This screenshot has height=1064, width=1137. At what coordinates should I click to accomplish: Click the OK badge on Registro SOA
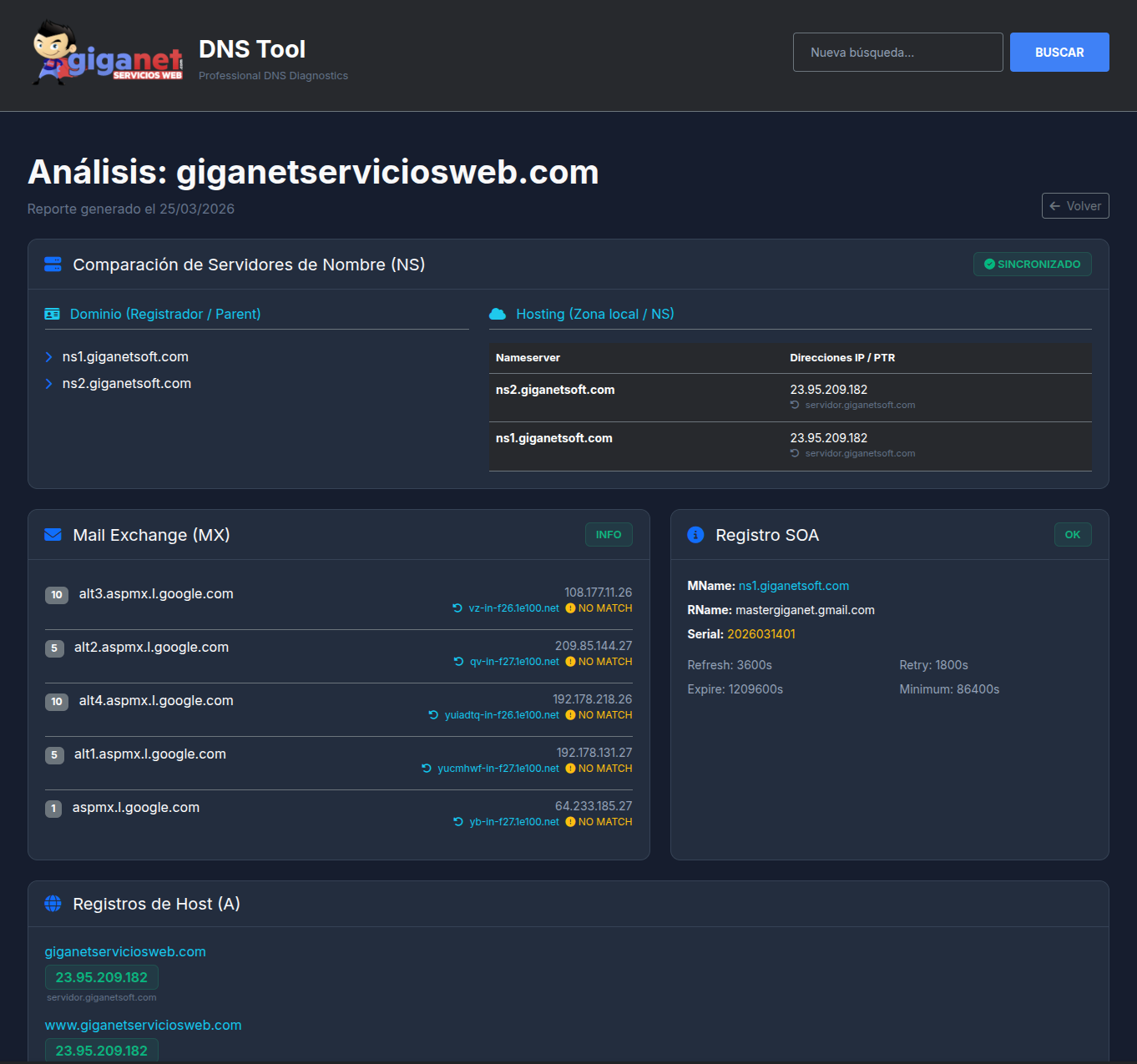coord(1072,534)
